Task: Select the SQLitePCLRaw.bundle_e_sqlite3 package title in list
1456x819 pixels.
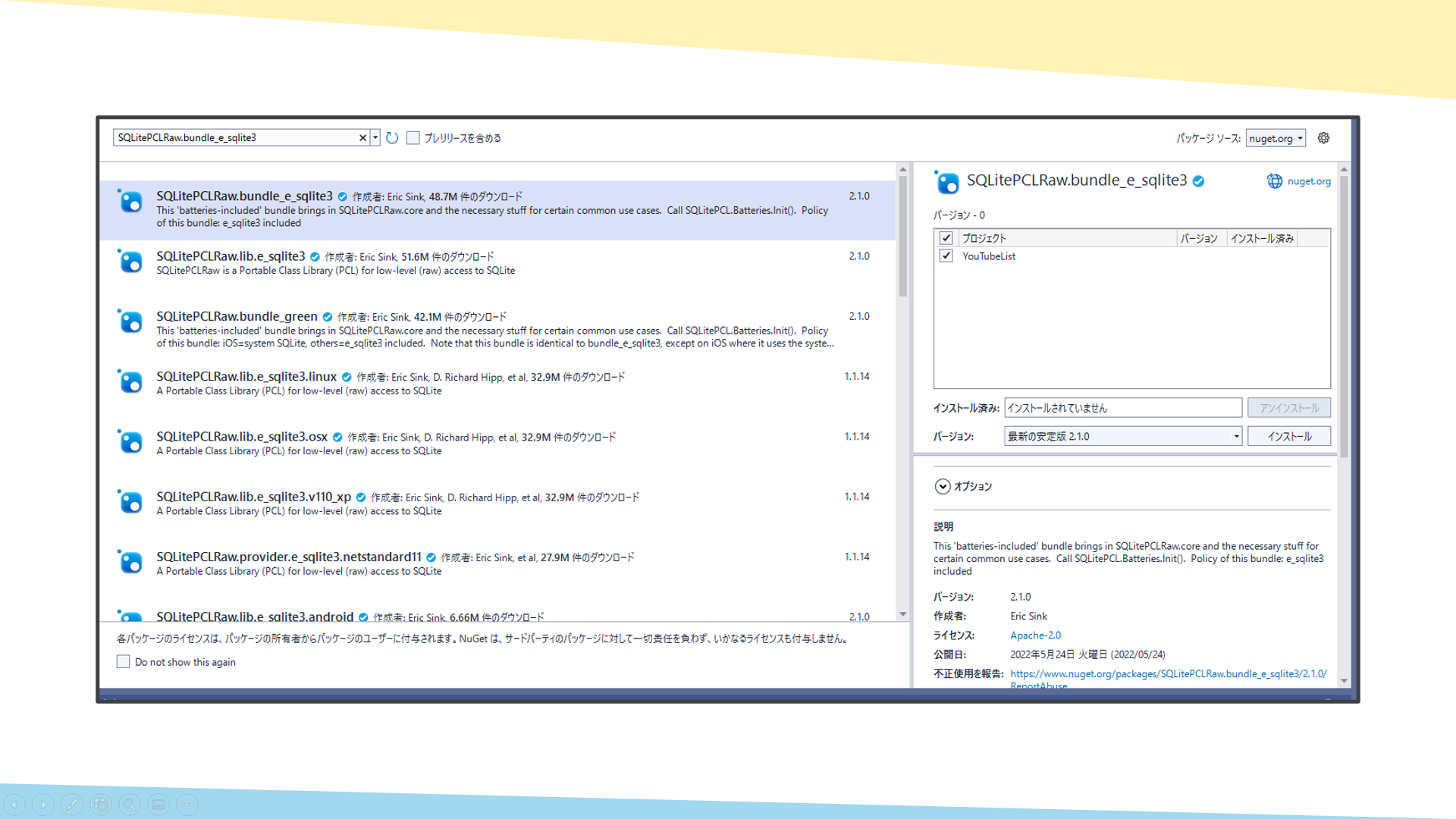Action: (244, 196)
